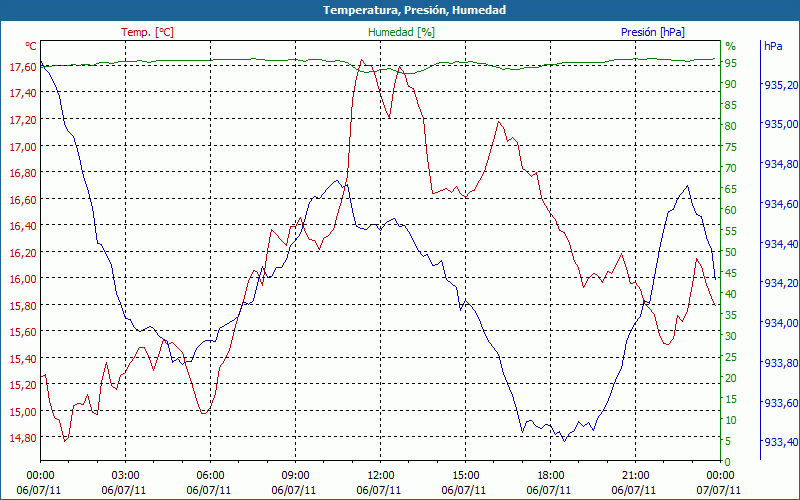Click temperature axis value 15,60
Viewport: 800px width, 500px height.
(22, 332)
